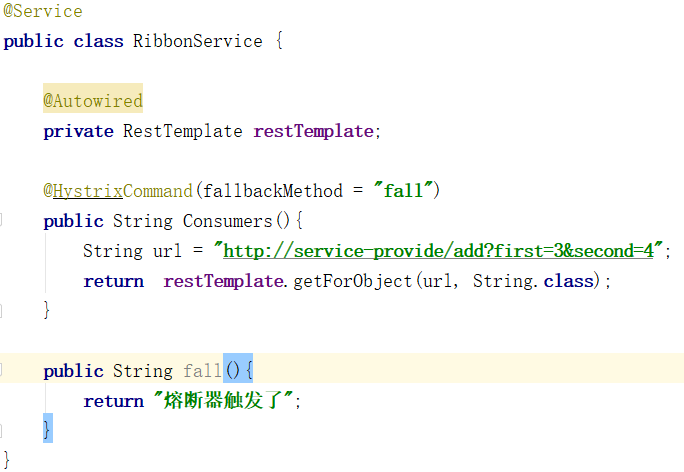Click the Chinese fallback return string
This screenshot has height=472, width=684.
[x=224, y=400]
